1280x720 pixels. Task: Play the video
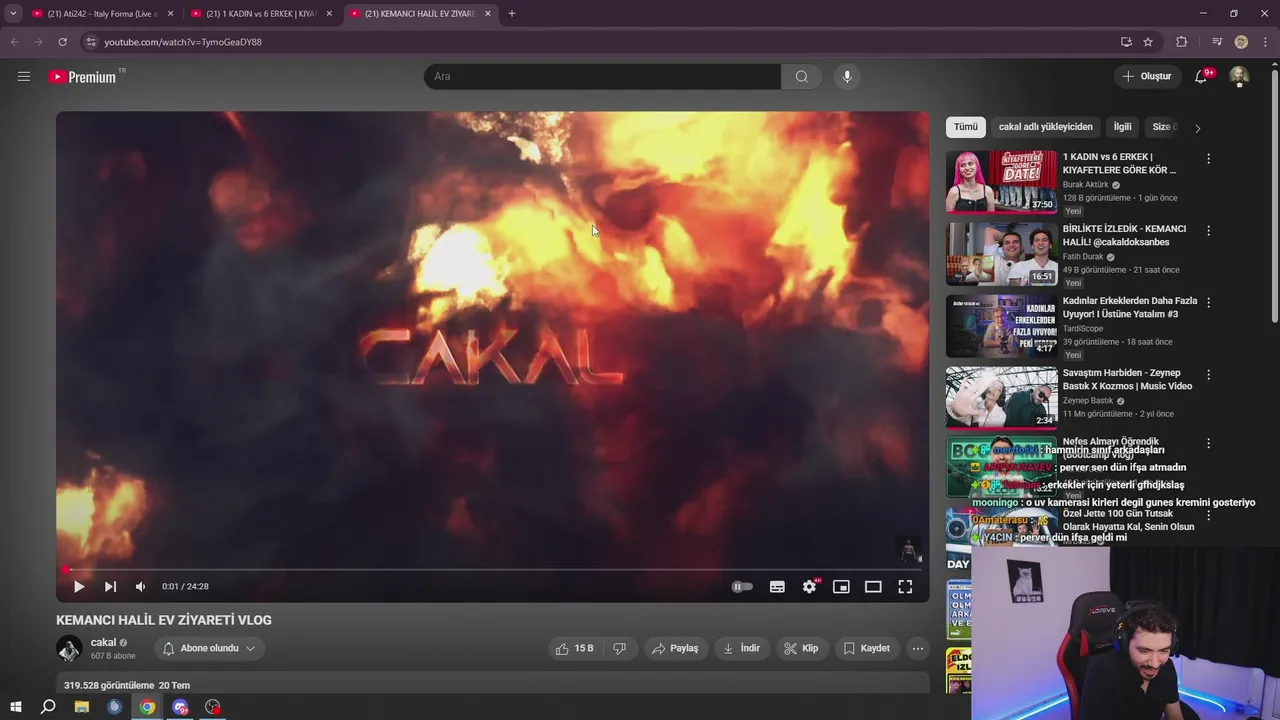pyautogui.click(x=79, y=587)
